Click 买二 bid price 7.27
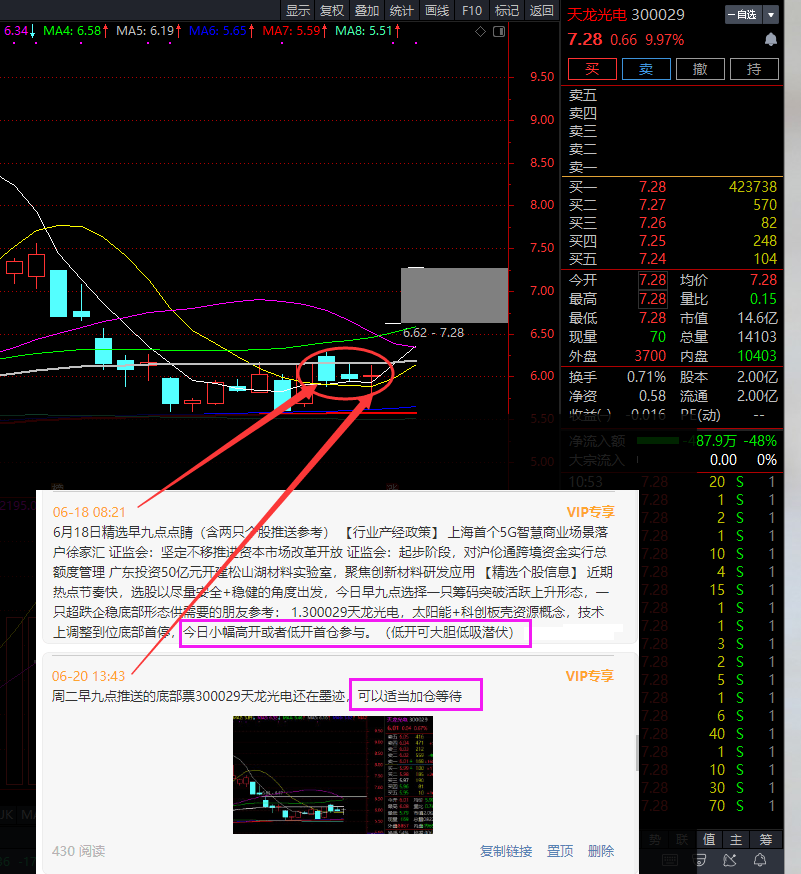The height and width of the screenshot is (874, 801). point(652,205)
